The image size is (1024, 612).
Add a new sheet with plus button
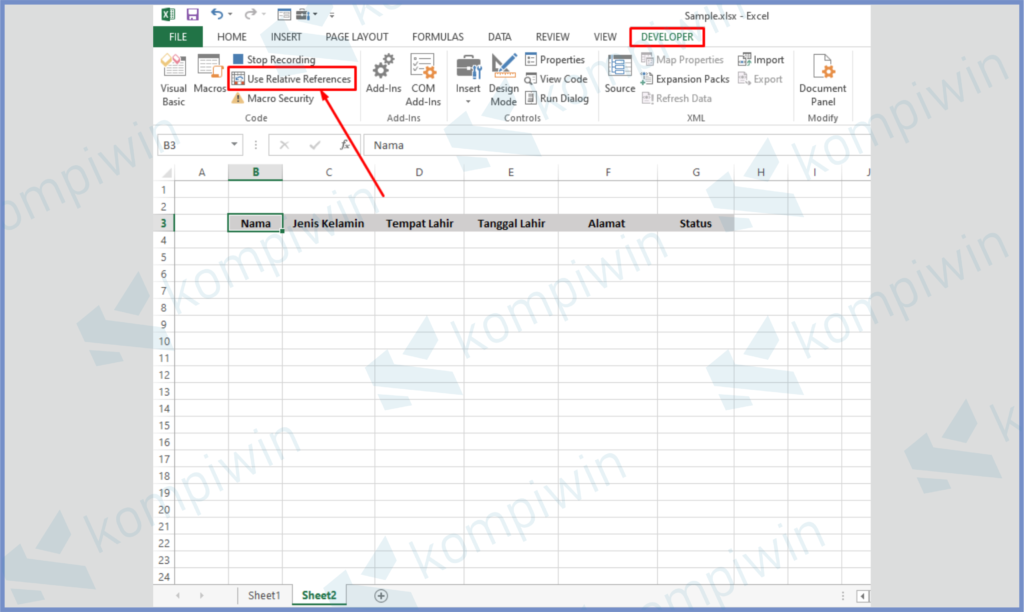[381, 595]
